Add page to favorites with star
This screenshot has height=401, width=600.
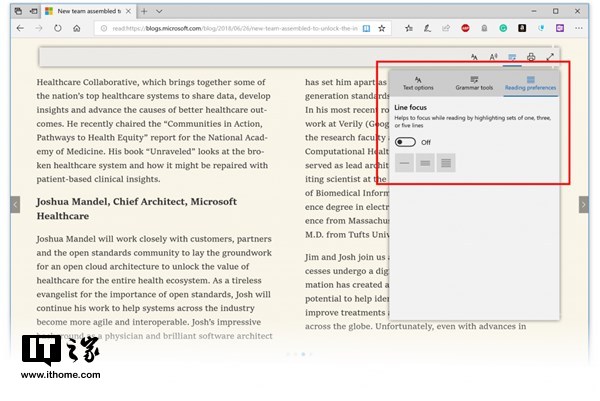[x=382, y=28]
